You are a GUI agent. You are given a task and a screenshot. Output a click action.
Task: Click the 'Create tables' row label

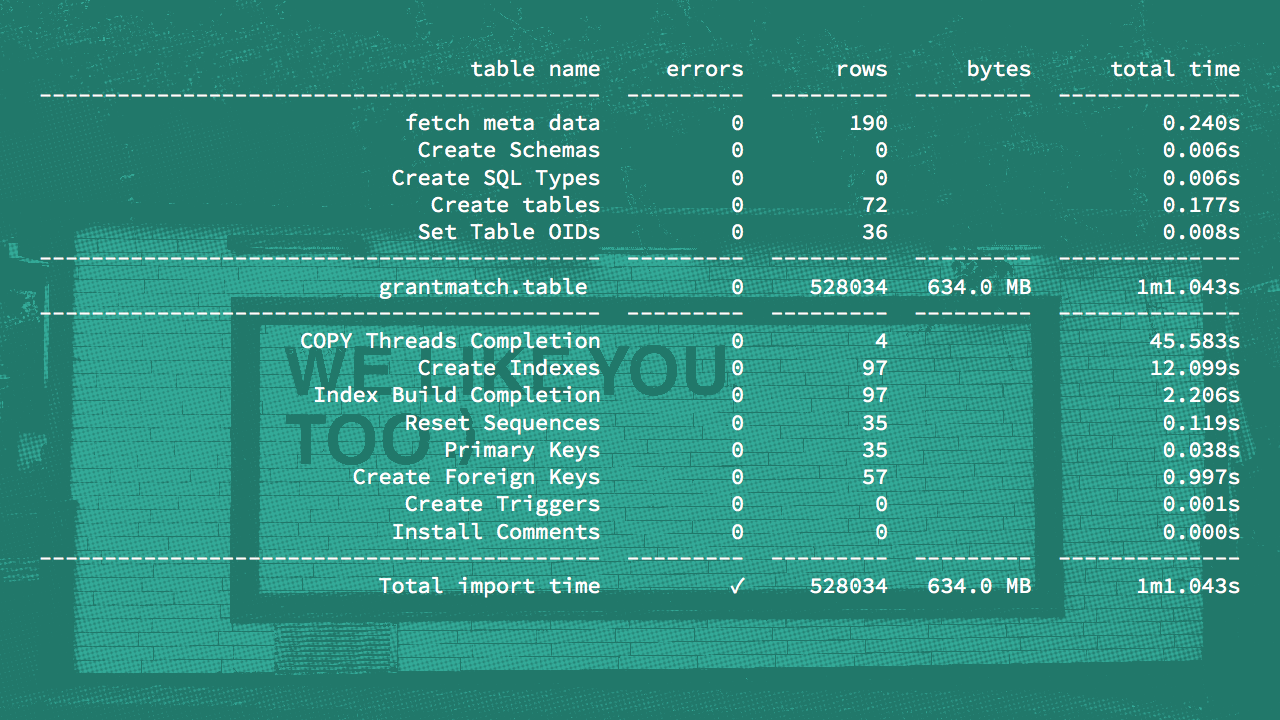point(515,205)
